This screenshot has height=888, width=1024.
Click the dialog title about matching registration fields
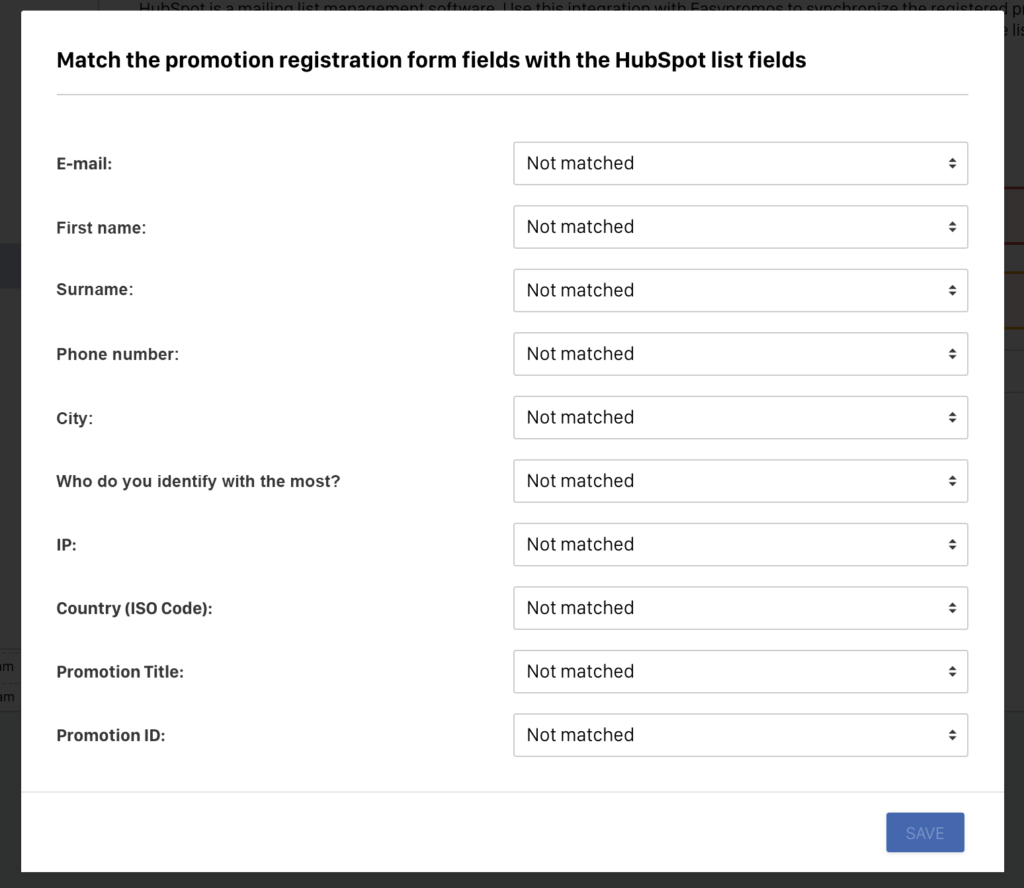coord(431,60)
